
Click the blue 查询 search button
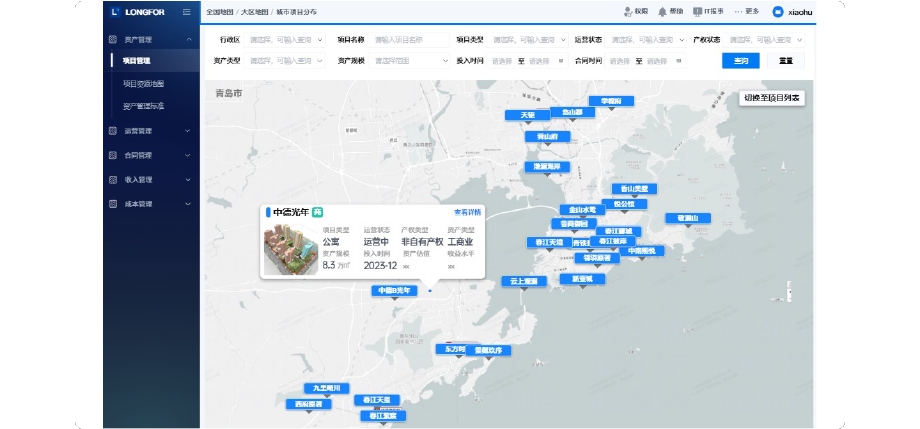tap(741, 61)
